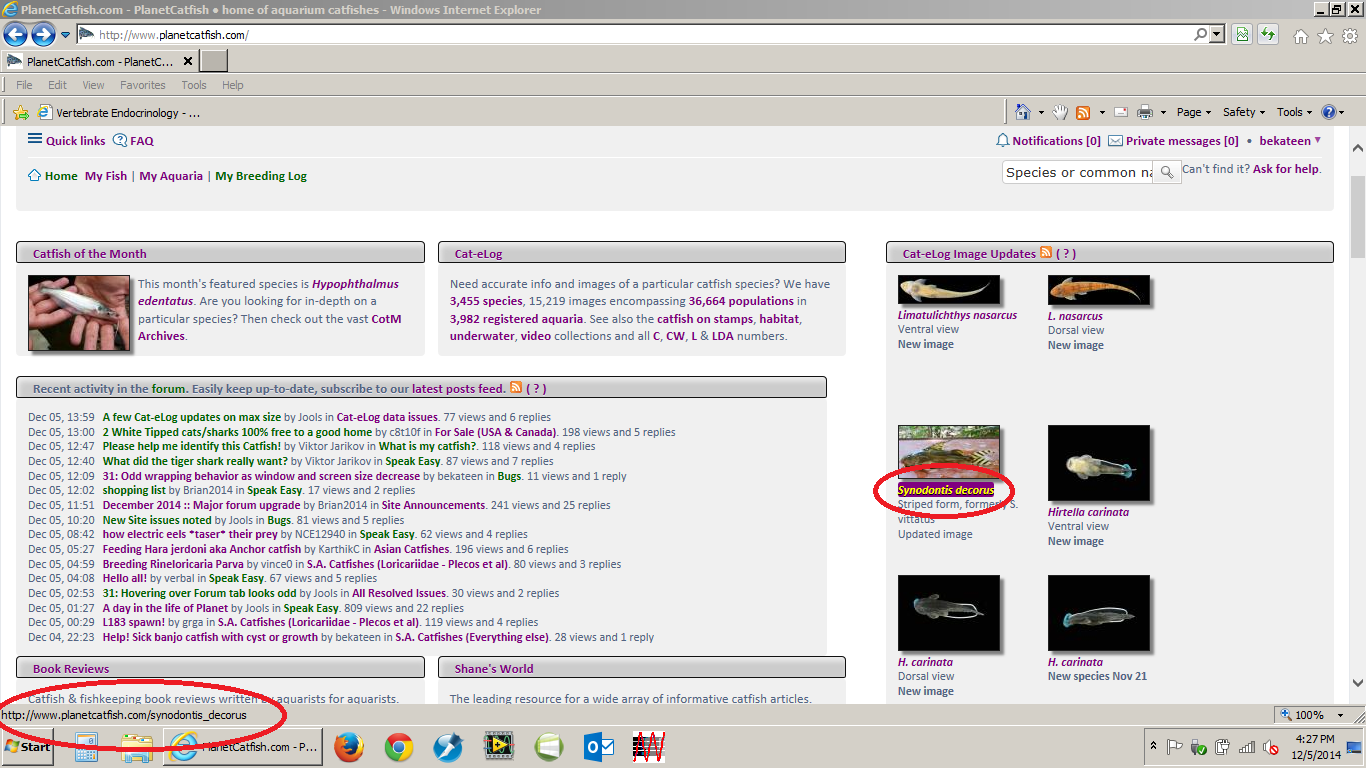Open the FAQ link
1366x768 pixels.
click(x=134, y=141)
